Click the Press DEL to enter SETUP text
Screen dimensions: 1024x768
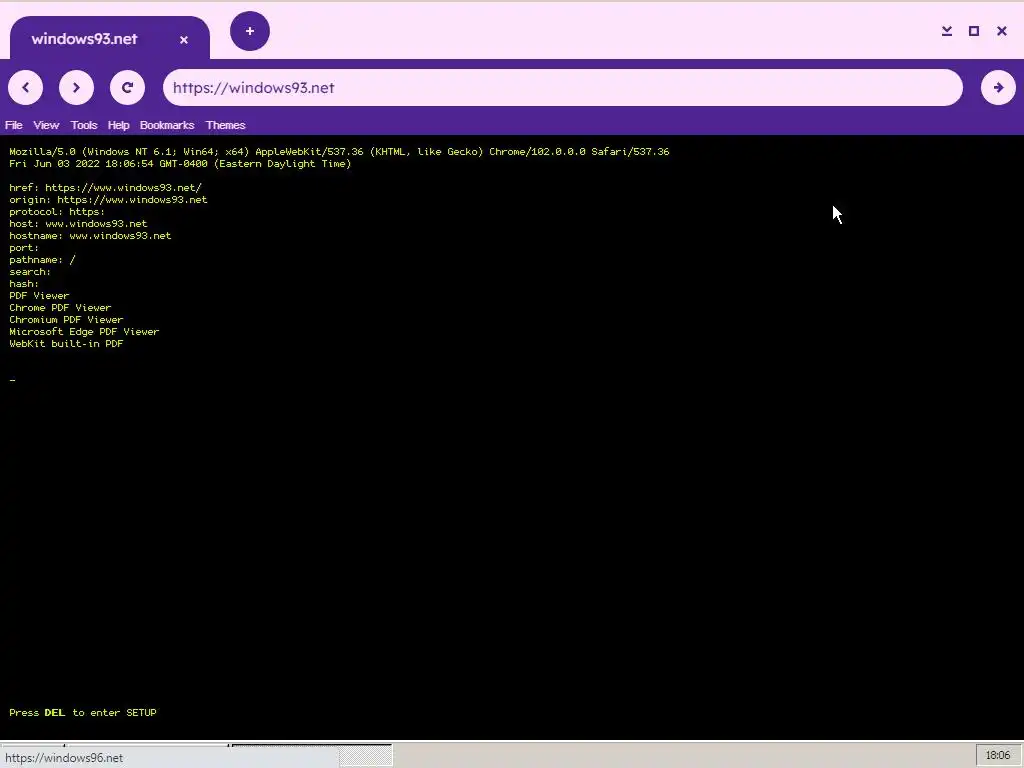pos(83,712)
